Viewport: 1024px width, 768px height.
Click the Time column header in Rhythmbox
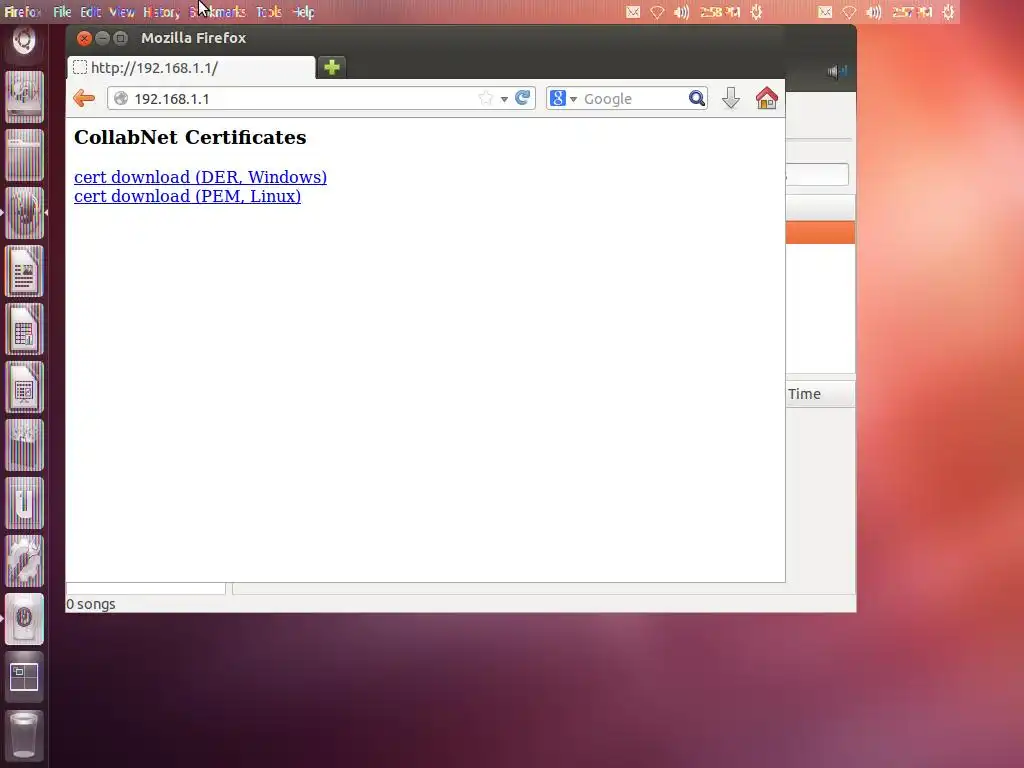[x=820, y=394]
